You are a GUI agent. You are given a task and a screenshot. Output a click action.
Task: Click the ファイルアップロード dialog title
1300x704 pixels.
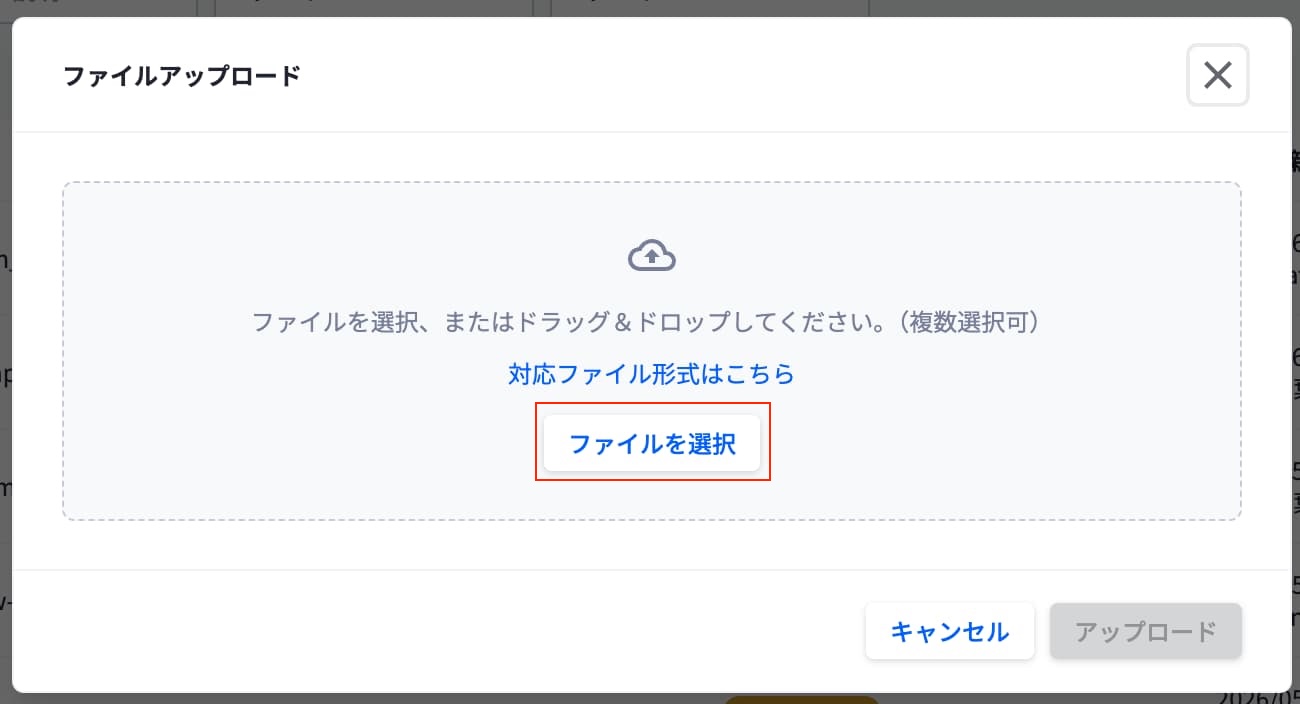pyautogui.click(x=182, y=76)
